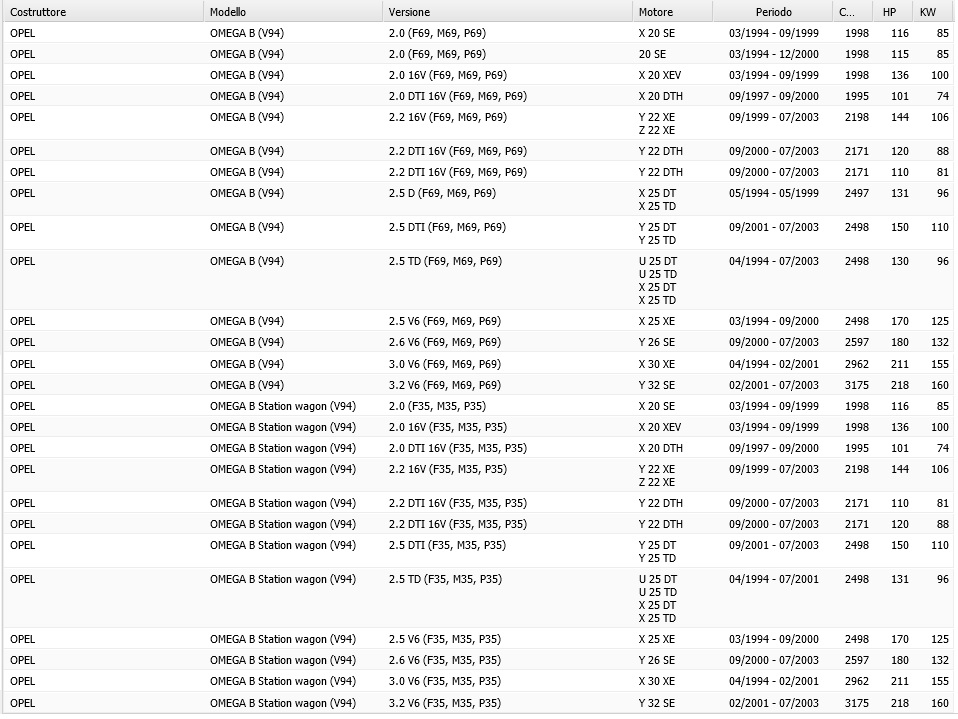Click engine 'Y 26 SE' in F35 row
The width and height of the screenshot is (958, 719).
[x=657, y=660]
